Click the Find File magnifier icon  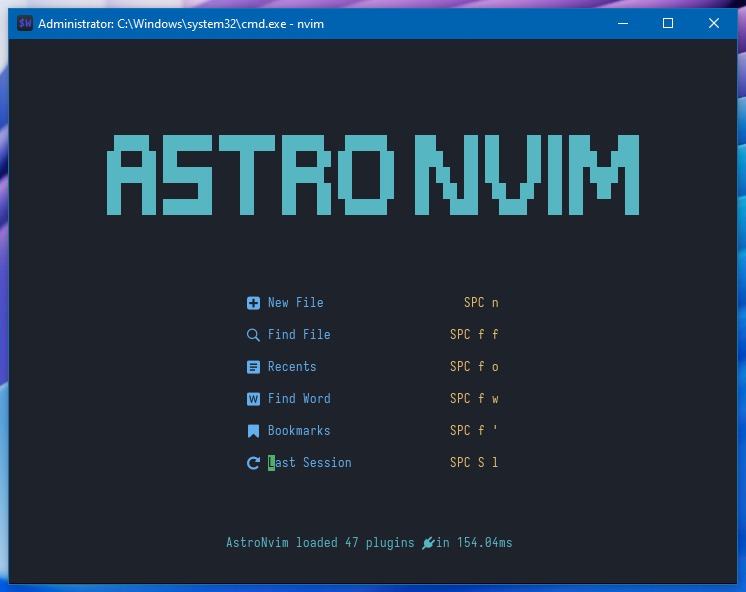coord(253,335)
